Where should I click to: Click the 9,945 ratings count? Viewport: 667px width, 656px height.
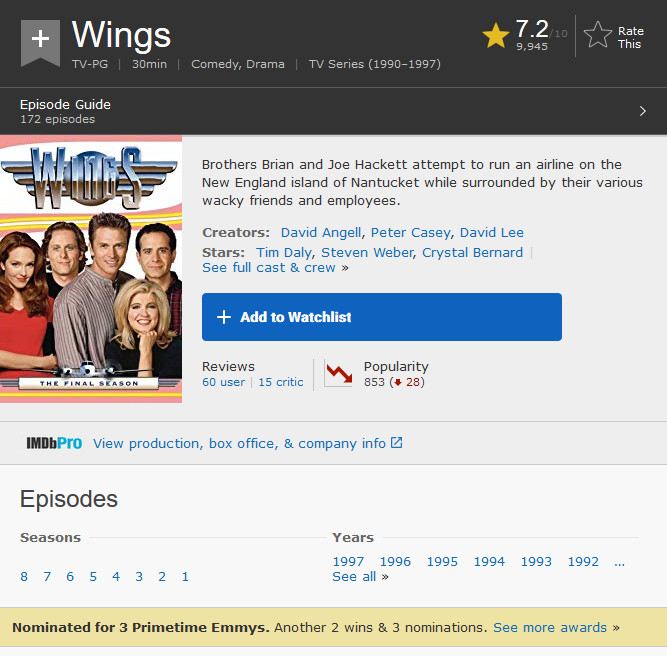pos(532,46)
